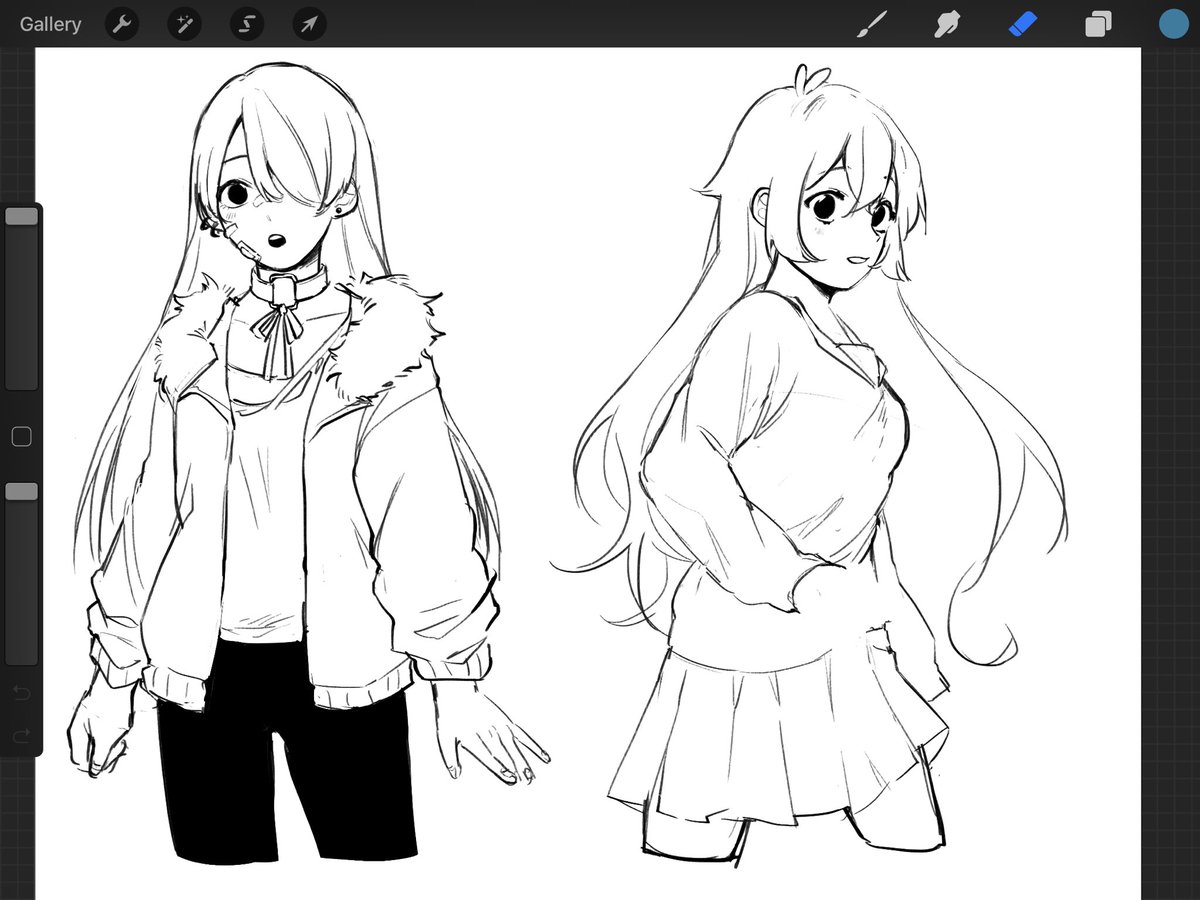Select the Smudge tool
Image resolution: width=1200 pixels, height=900 pixels.
pos(947,24)
